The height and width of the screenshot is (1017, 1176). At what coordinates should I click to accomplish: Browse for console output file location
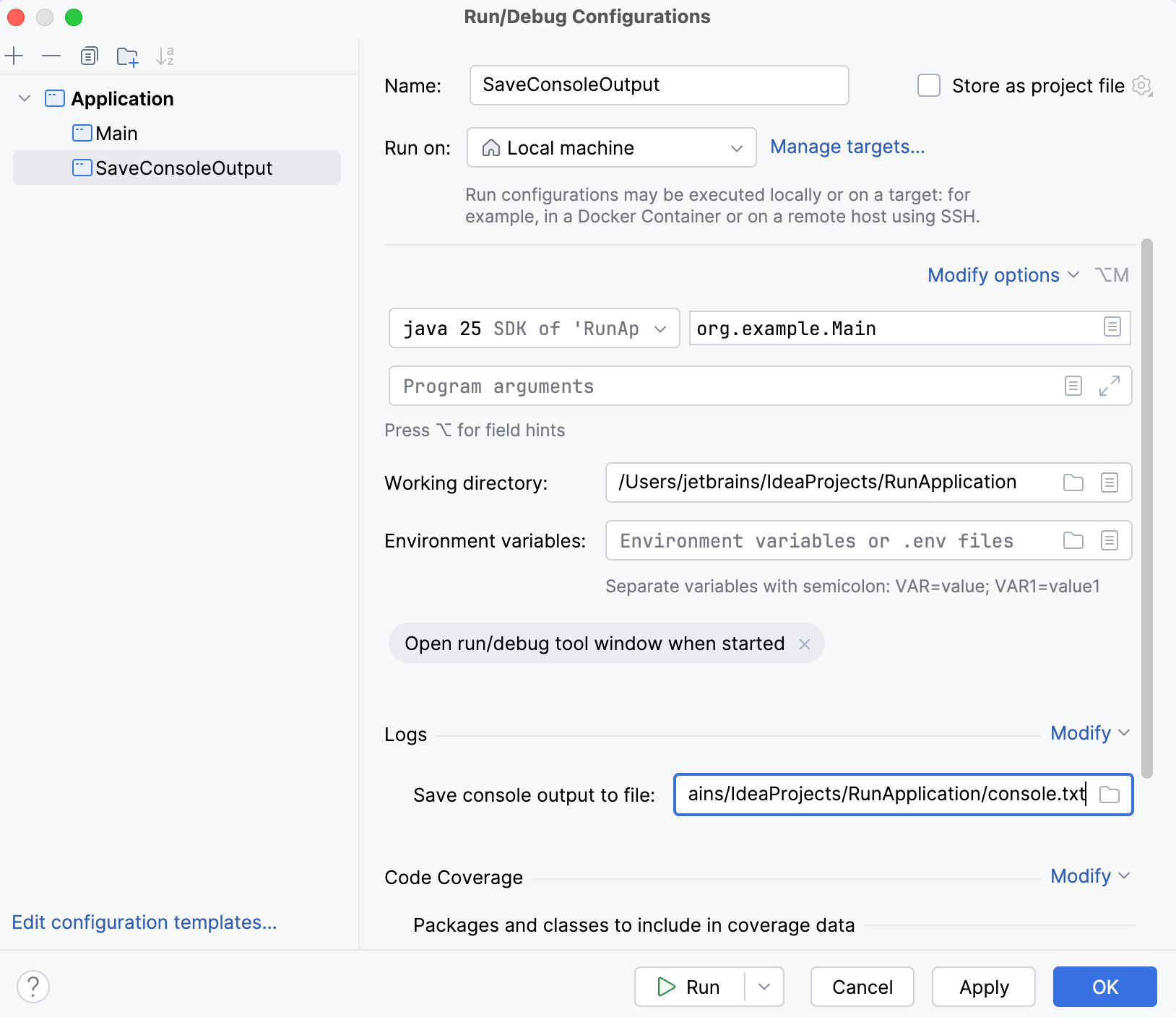1109,795
